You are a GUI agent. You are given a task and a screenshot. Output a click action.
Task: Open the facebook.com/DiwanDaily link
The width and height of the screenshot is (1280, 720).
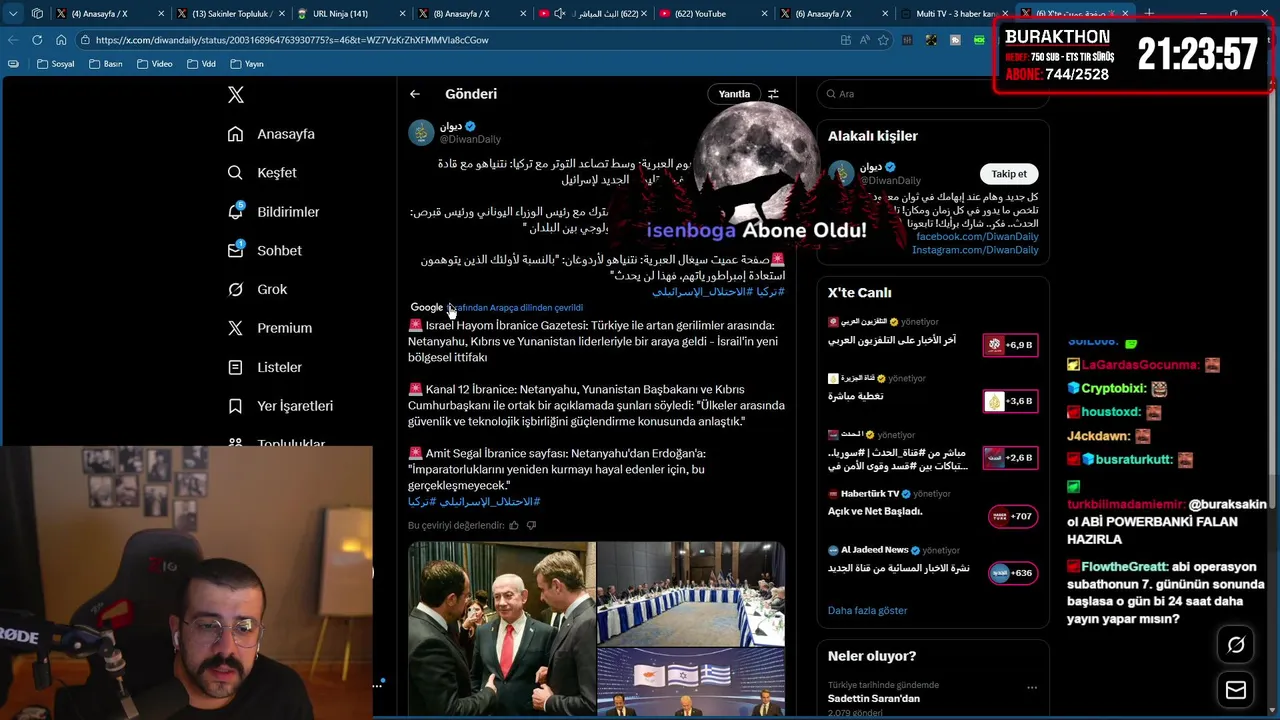[x=977, y=236]
